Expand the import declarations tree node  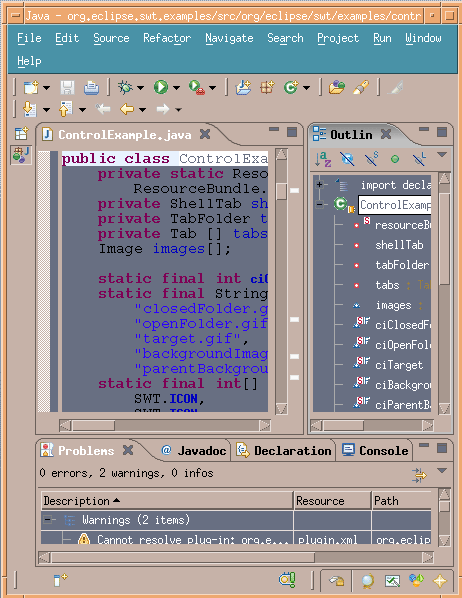coord(319,185)
